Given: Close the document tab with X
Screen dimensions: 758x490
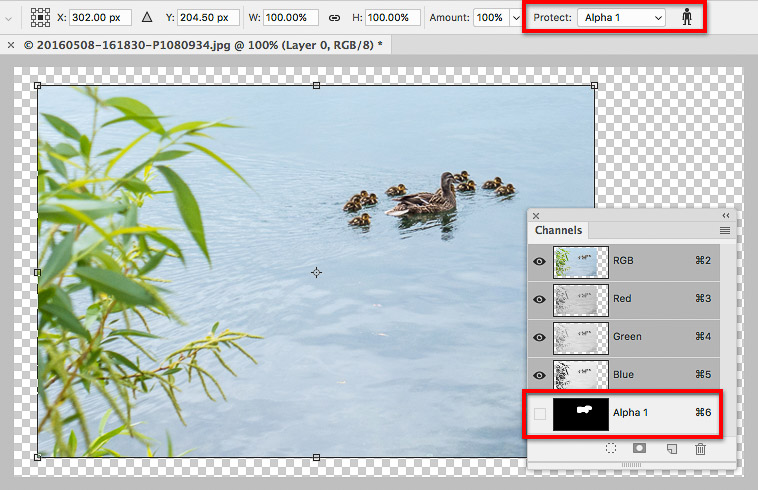Looking at the screenshot, I should coord(11,45).
